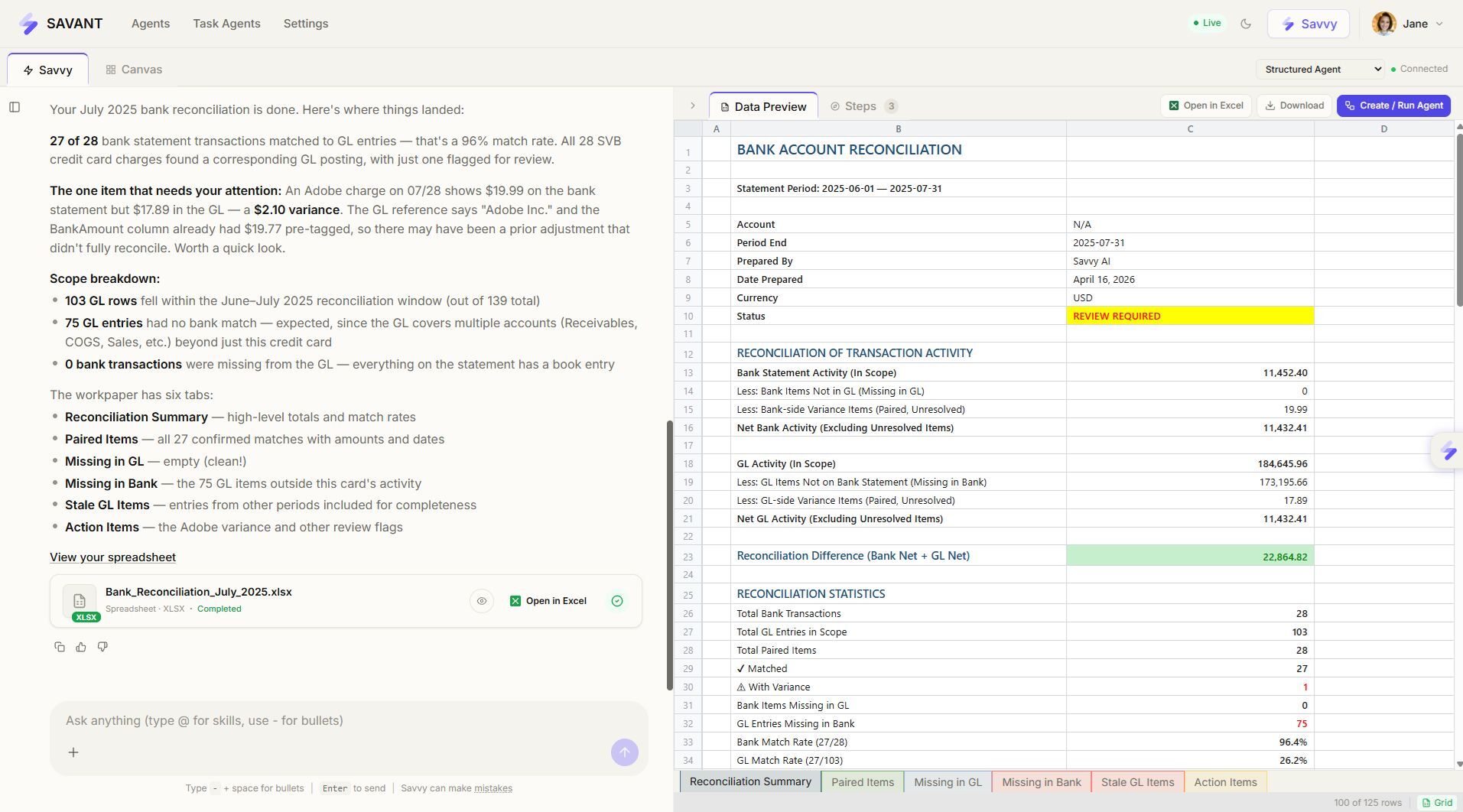Viewport: 1463px width, 812px height.
Task: Preview spreadsheet with the eye icon
Action: (482, 601)
